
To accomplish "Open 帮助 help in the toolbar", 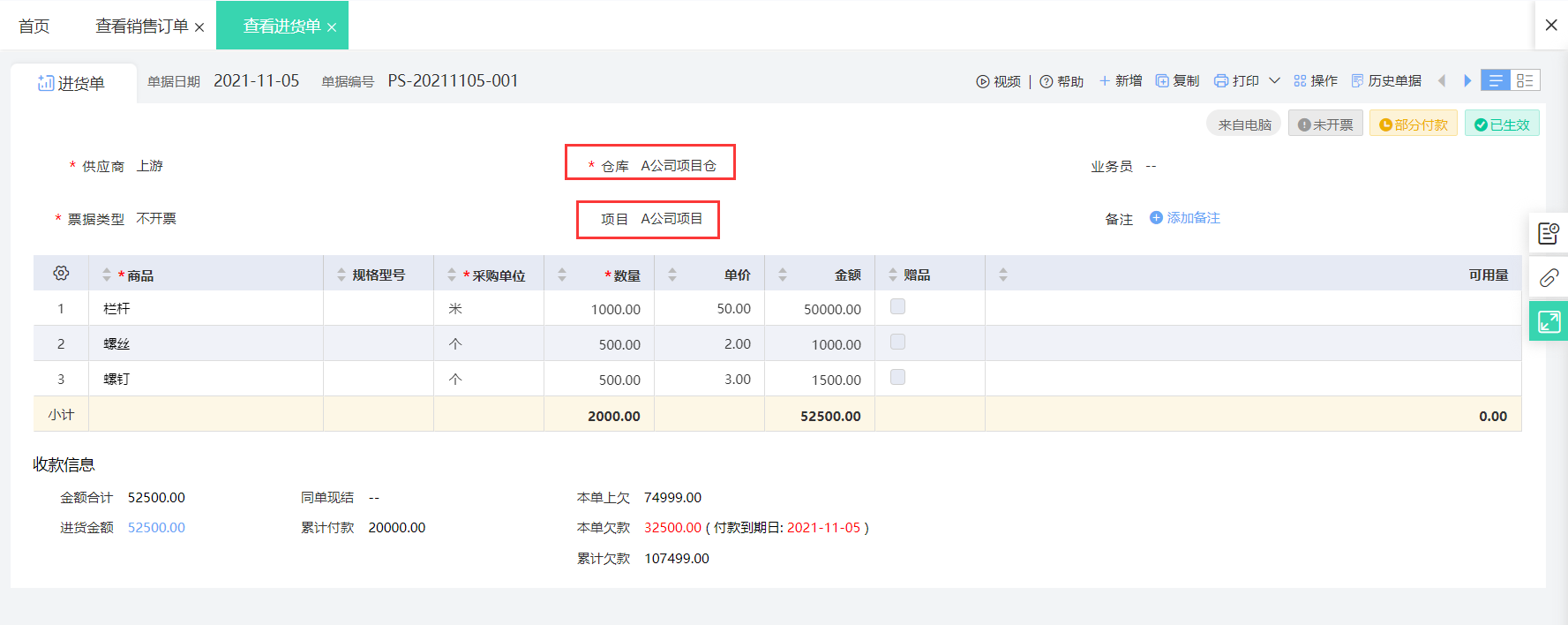I will 1062,81.
